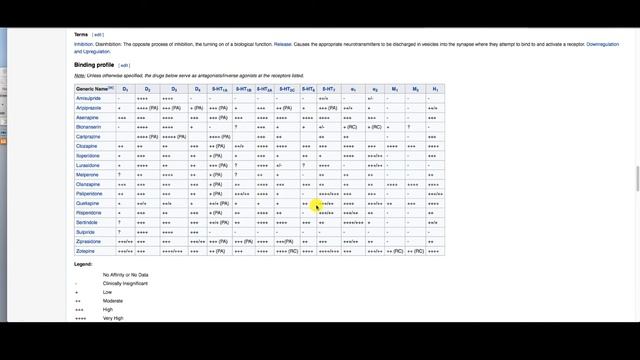Click the M1 column header link
This screenshot has height=360, width=640.
tap(395, 89)
